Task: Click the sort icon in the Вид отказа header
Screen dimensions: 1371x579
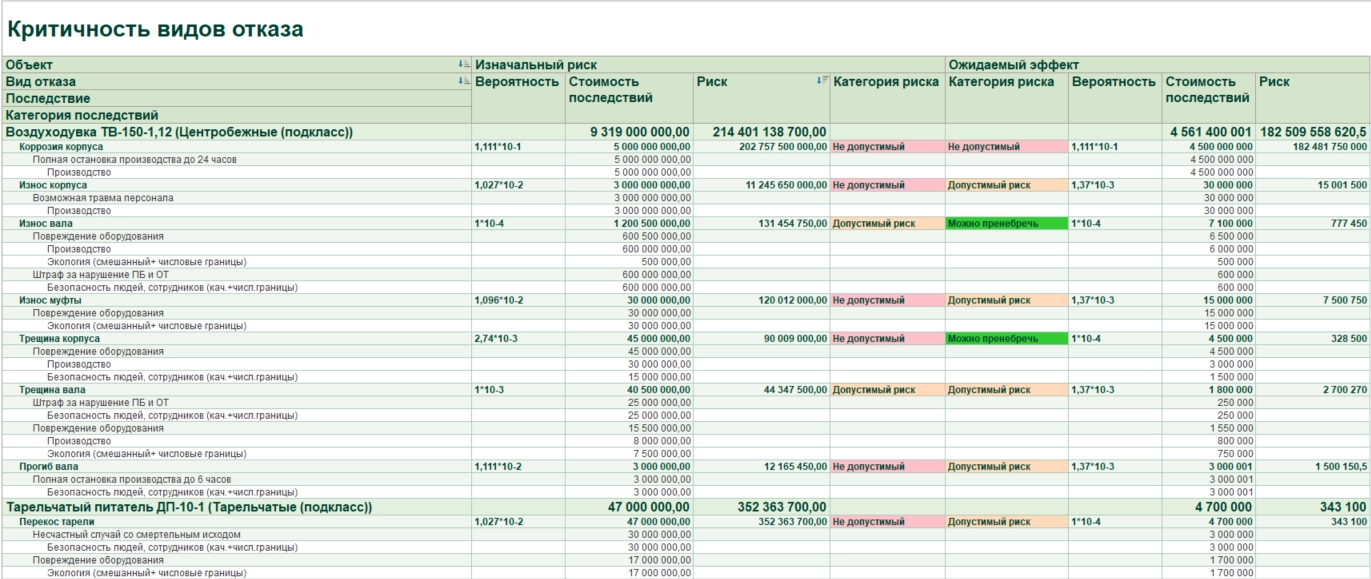Action: [x=463, y=82]
